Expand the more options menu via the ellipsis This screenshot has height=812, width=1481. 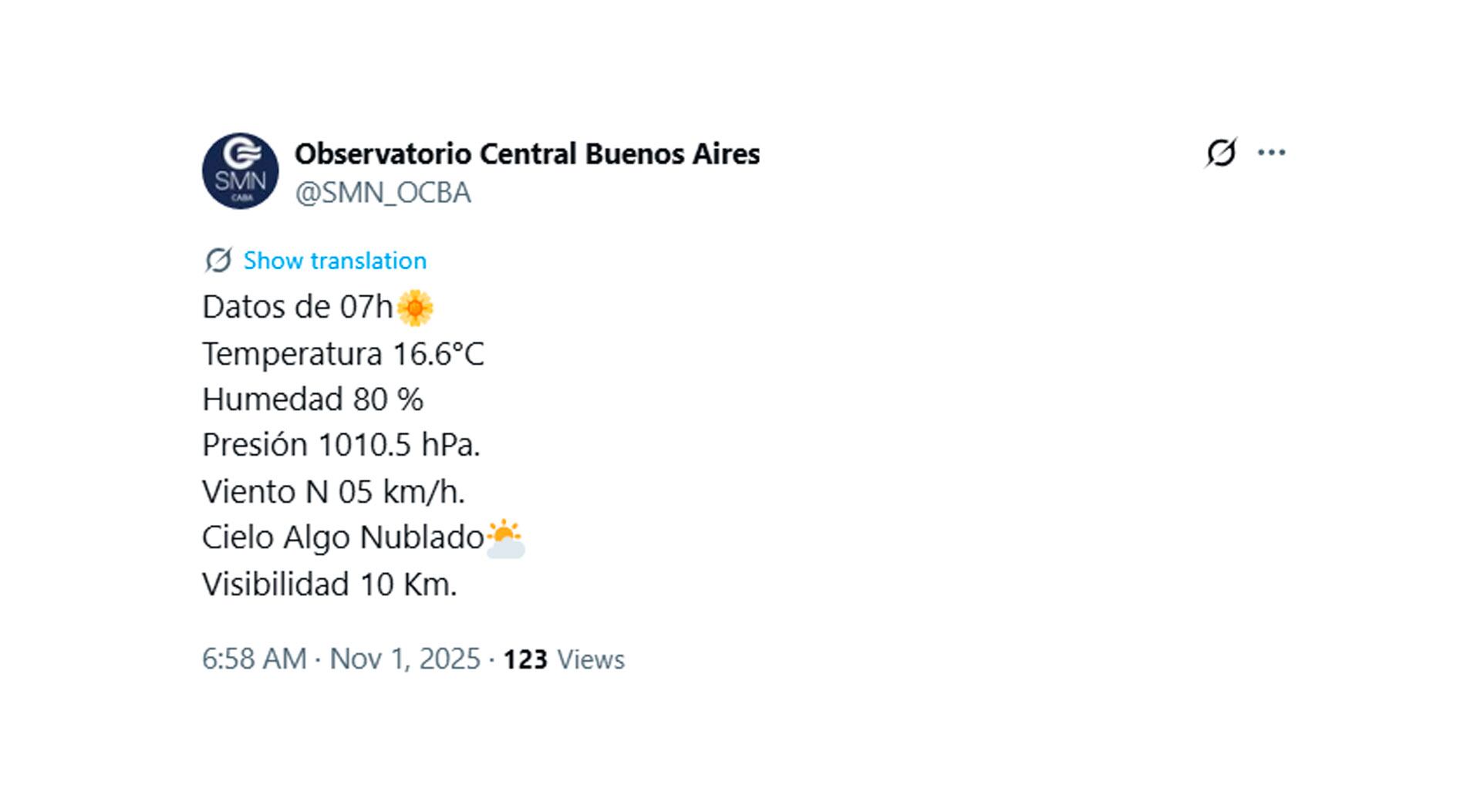pos(1271,151)
